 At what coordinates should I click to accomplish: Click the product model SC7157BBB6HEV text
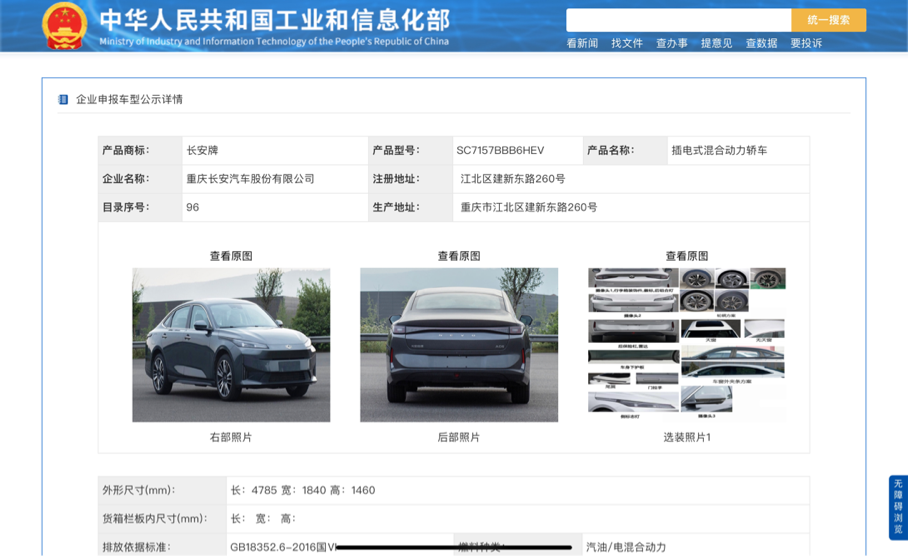tap(500, 151)
